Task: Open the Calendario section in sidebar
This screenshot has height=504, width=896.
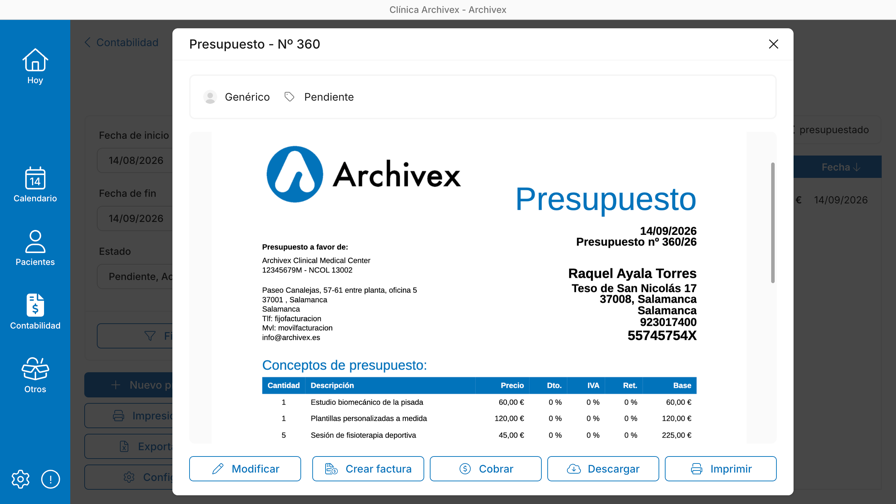Action: click(35, 185)
